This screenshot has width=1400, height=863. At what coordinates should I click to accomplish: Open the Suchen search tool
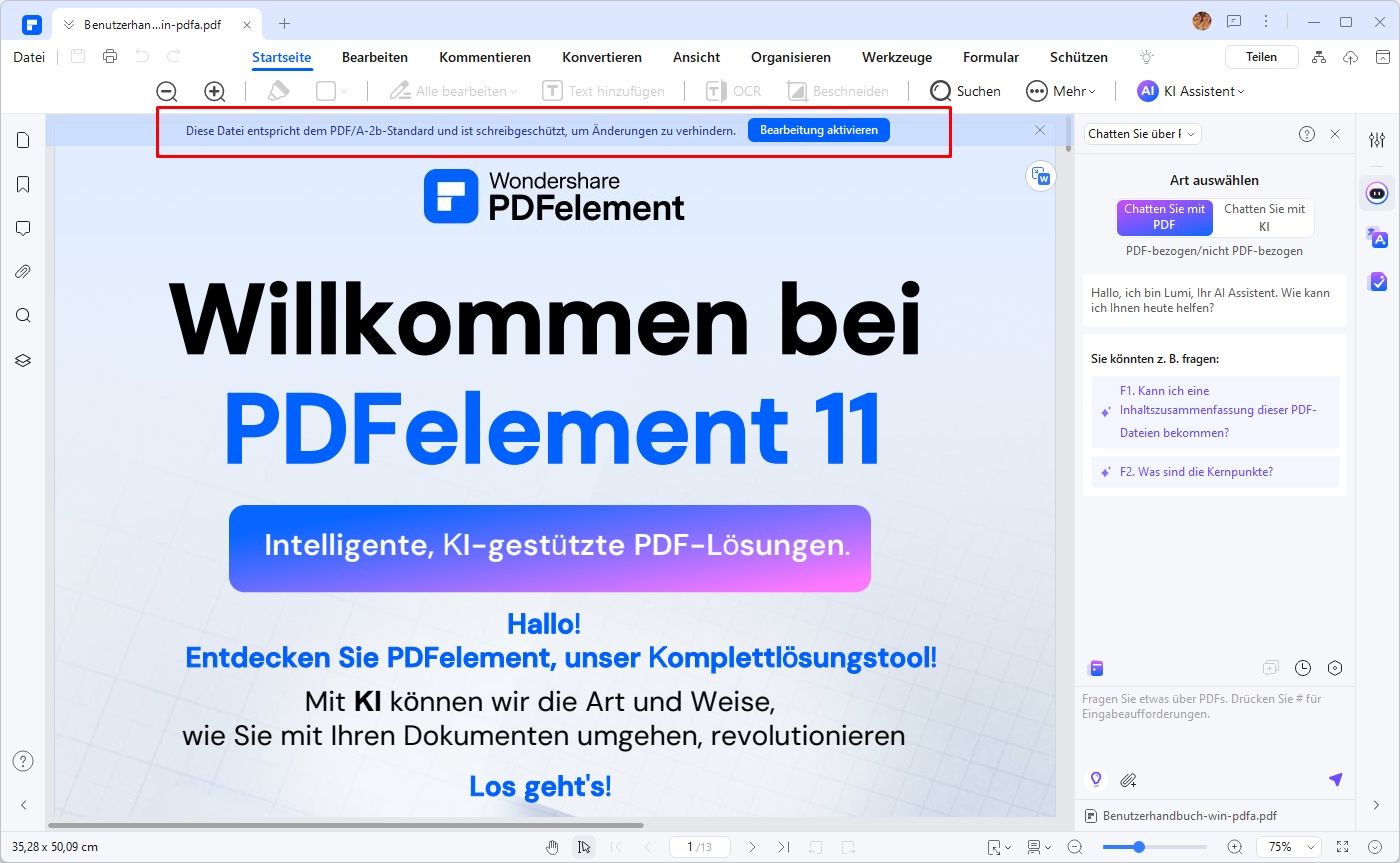point(965,91)
